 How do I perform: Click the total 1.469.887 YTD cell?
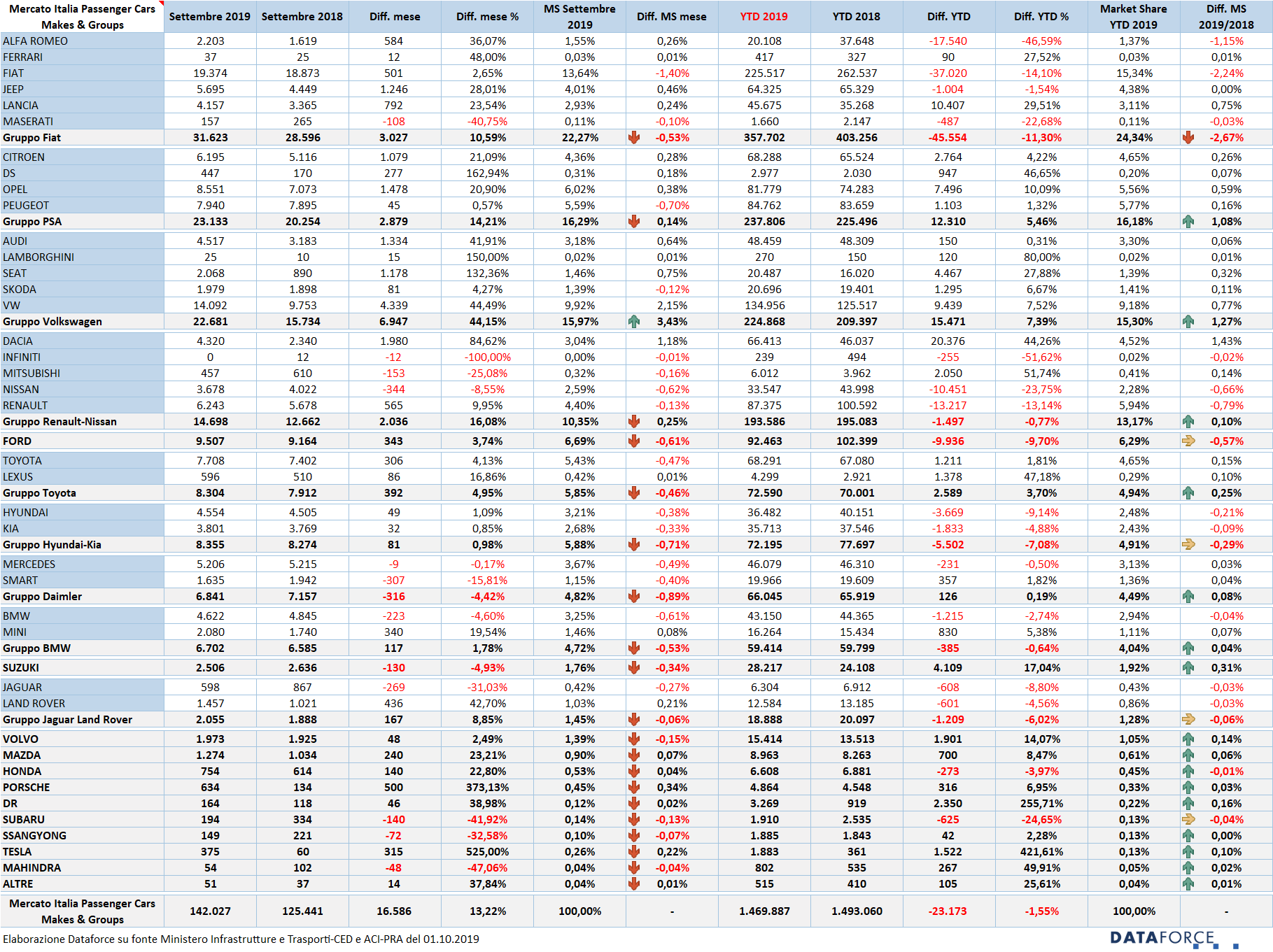pyautogui.click(x=764, y=911)
